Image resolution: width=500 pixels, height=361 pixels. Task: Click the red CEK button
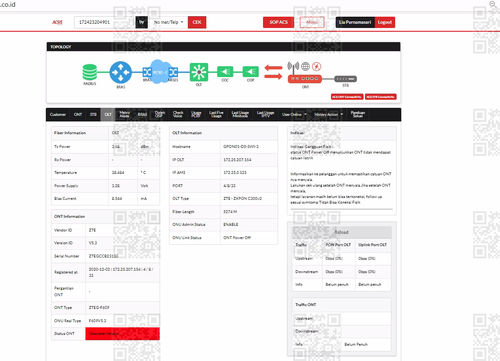coord(197,22)
